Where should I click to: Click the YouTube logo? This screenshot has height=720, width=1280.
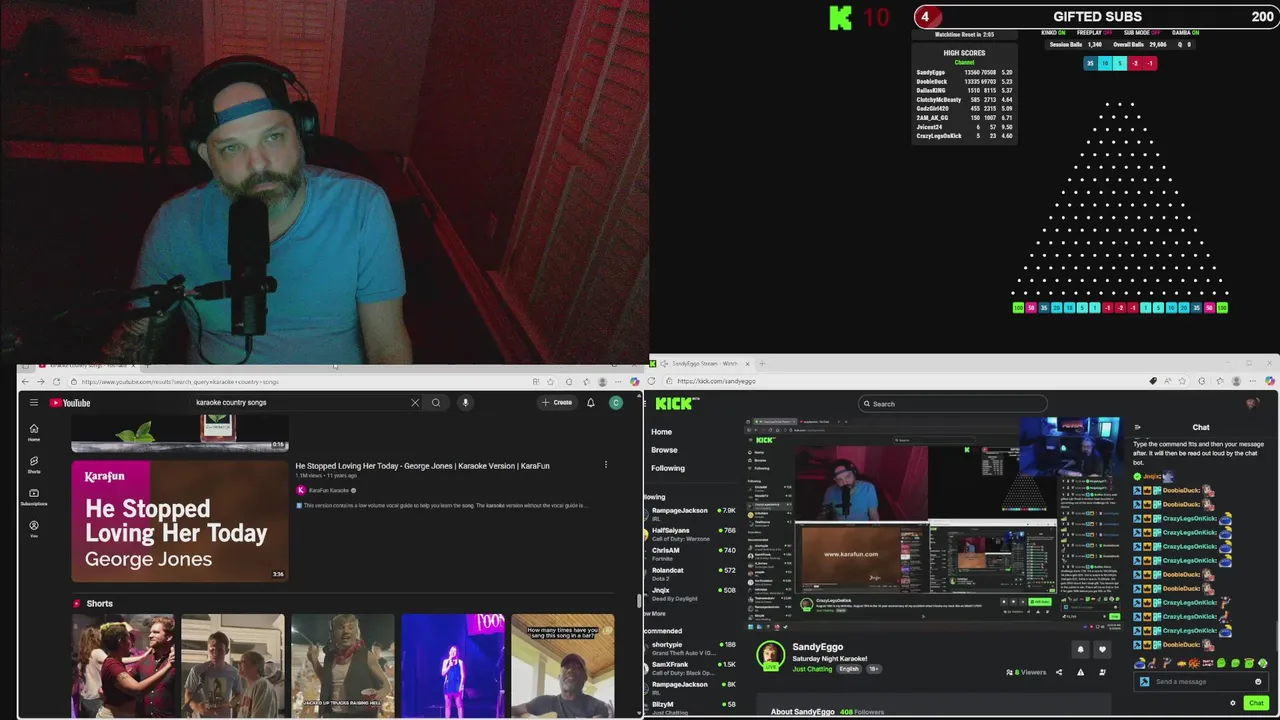70,403
